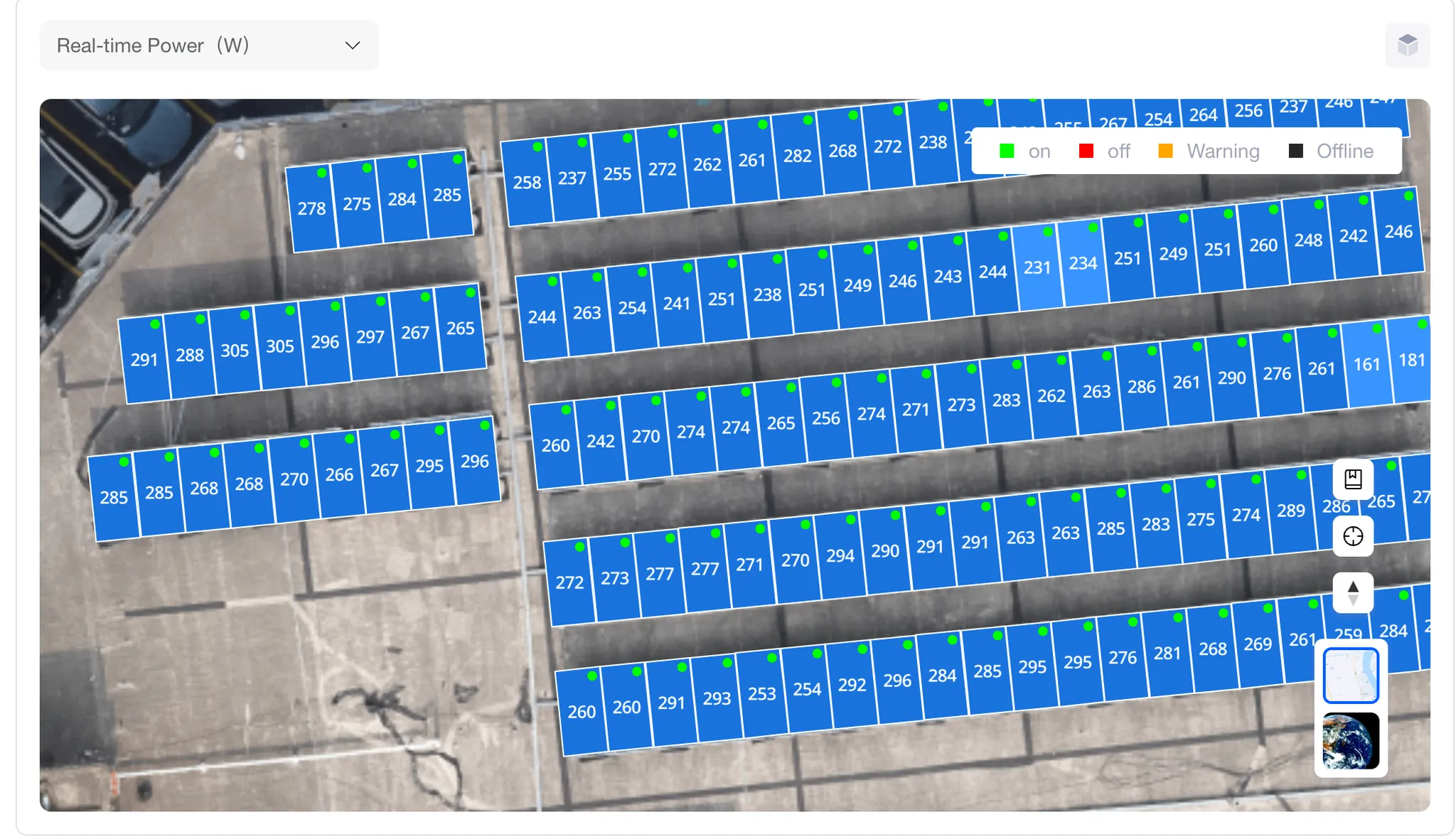Viewport: 1456px width, 837px height.
Task: Select the panel showing 269
Action: (1257, 644)
